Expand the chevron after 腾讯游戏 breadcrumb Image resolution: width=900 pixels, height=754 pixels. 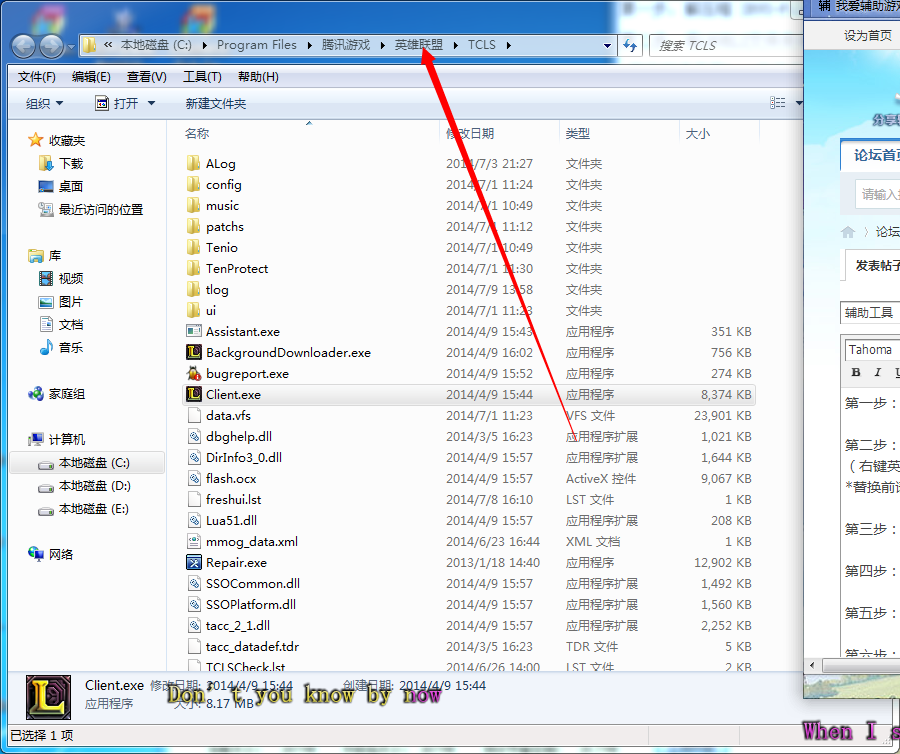383,45
